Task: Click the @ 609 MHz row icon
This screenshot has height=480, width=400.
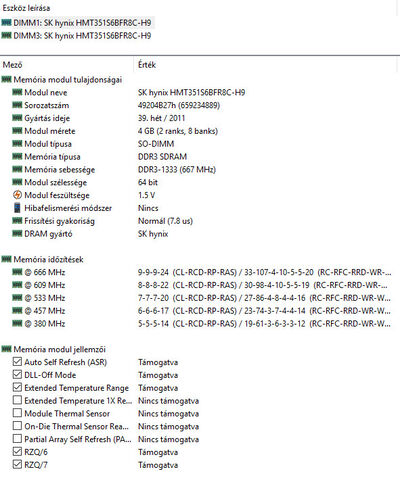Action: point(17,285)
